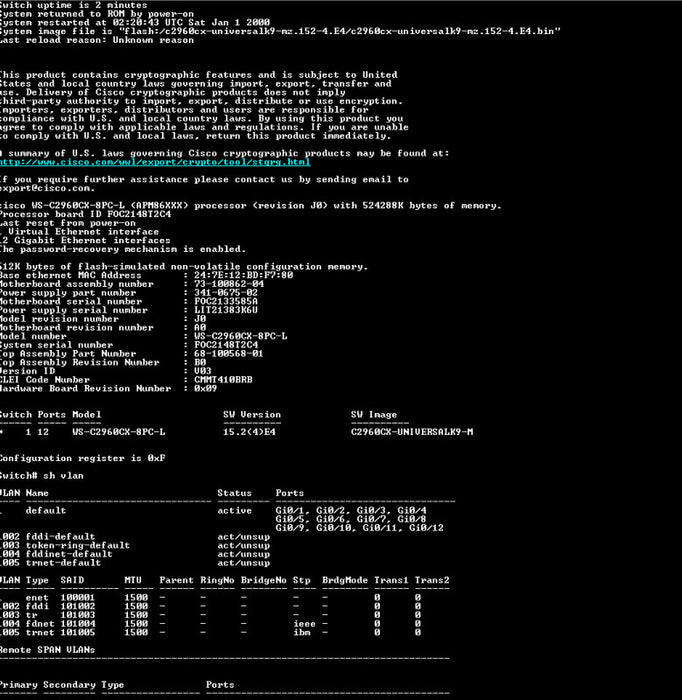The width and height of the screenshot is (682, 700).
Task: Open the cisco.com crypto export link
Action: tap(155, 162)
